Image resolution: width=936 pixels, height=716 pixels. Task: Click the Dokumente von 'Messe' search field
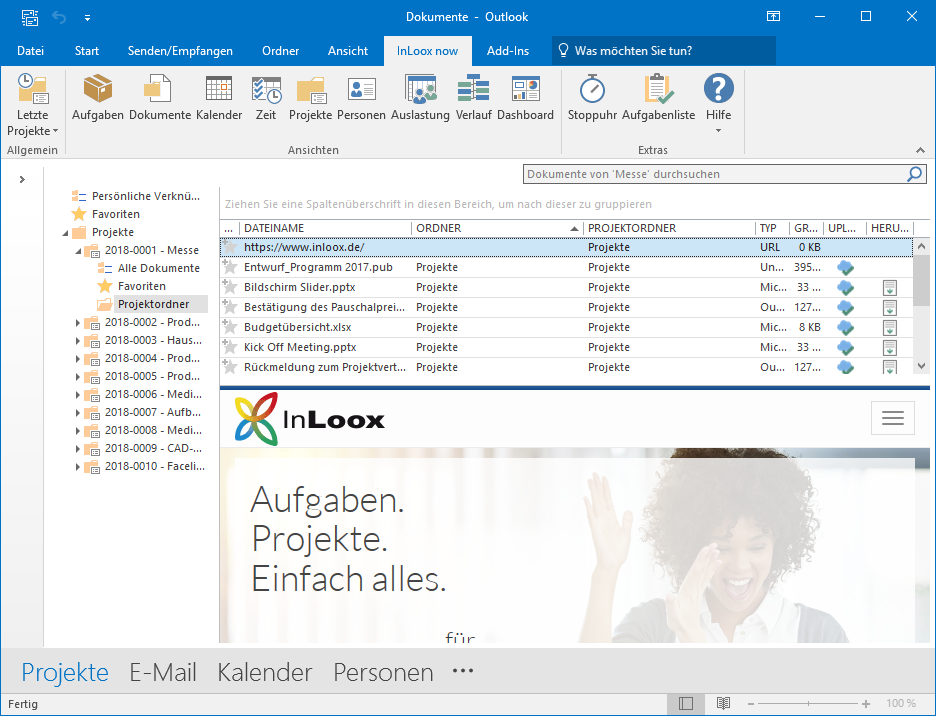click(715, 174)
